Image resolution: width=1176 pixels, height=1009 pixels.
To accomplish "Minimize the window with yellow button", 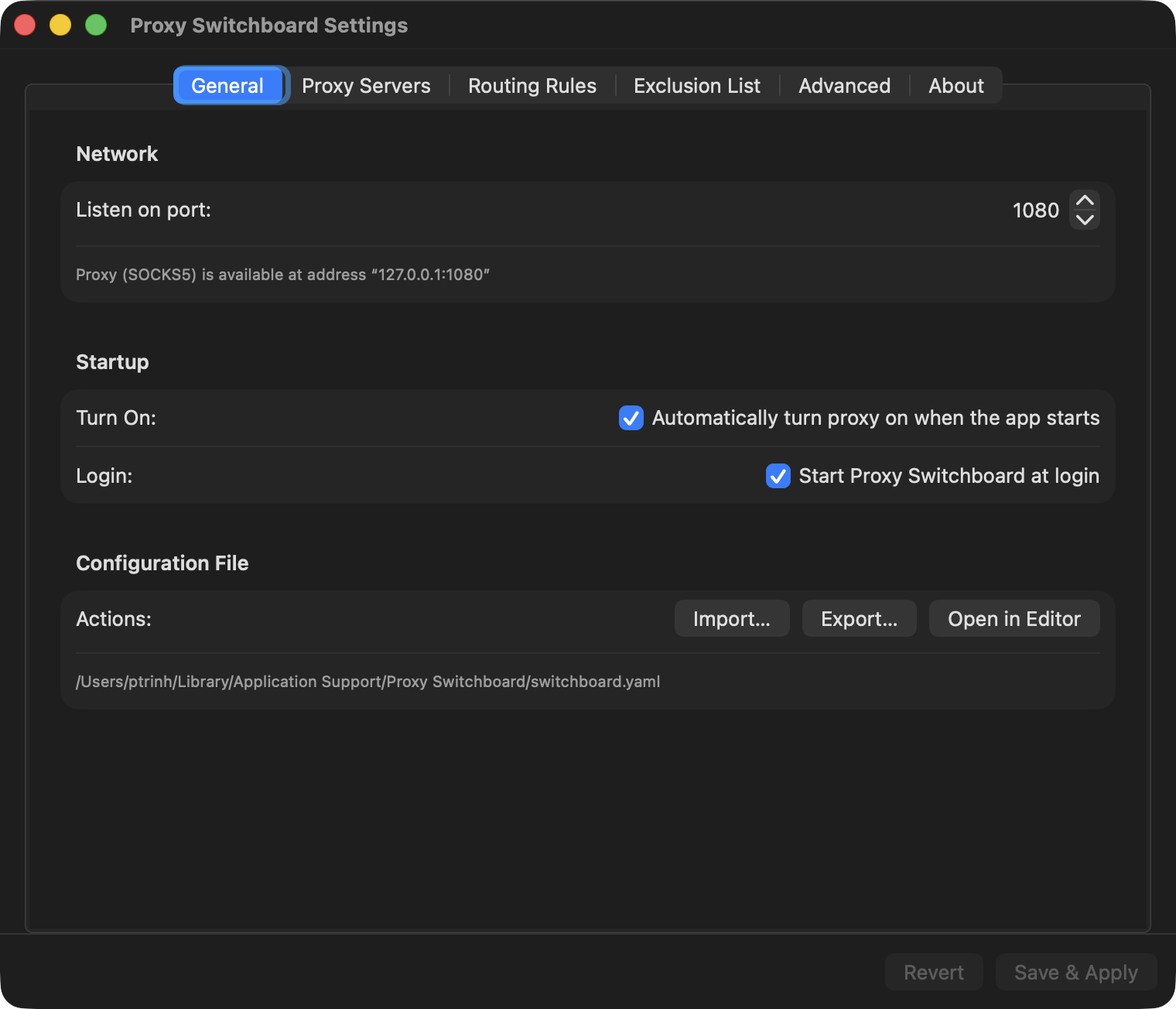I will (60, 25).
